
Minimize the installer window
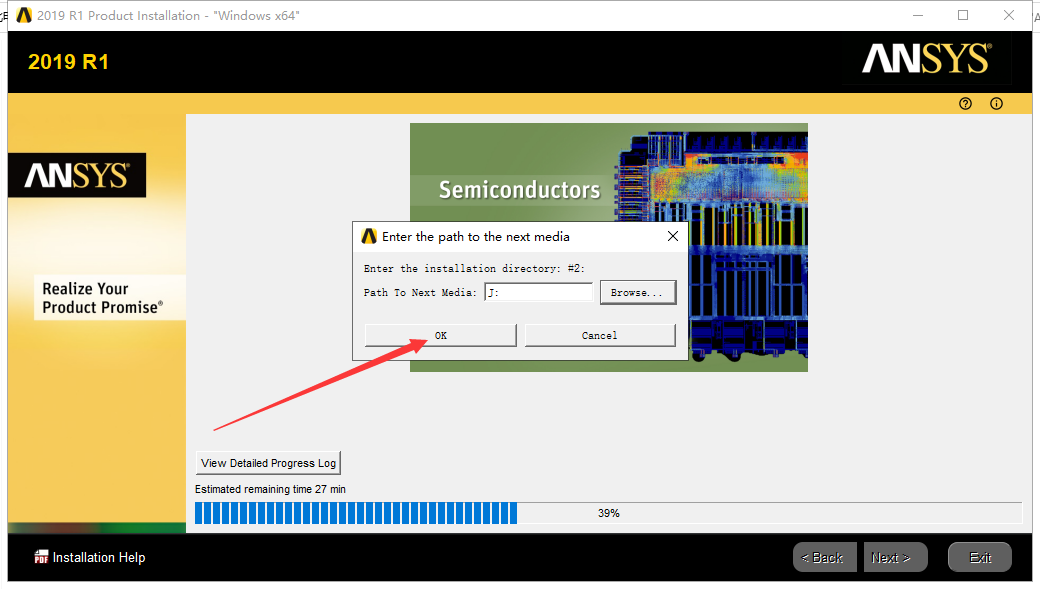918,15
